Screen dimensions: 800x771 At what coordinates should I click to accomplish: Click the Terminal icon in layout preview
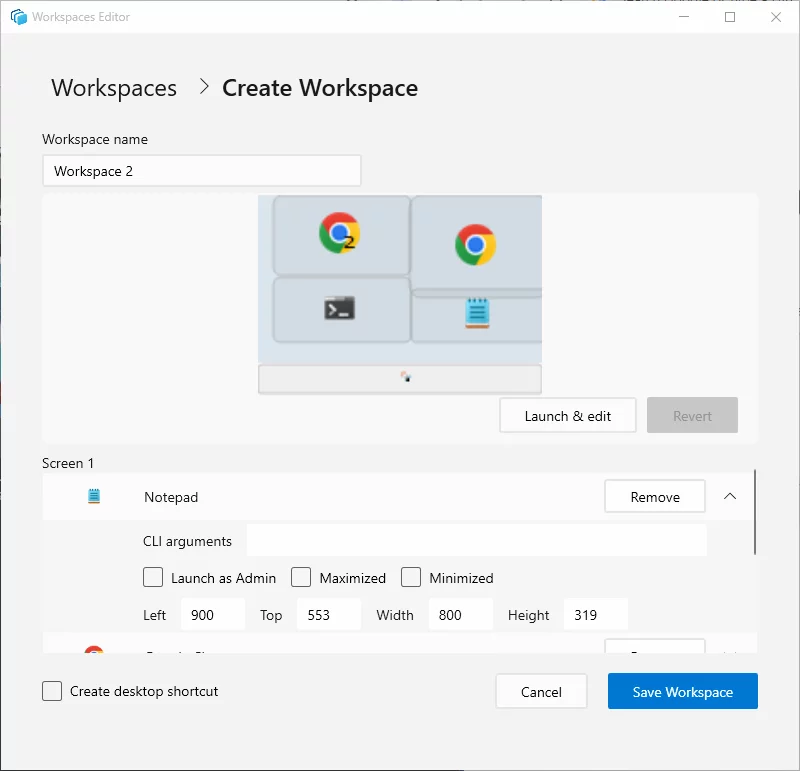[339, 308]
